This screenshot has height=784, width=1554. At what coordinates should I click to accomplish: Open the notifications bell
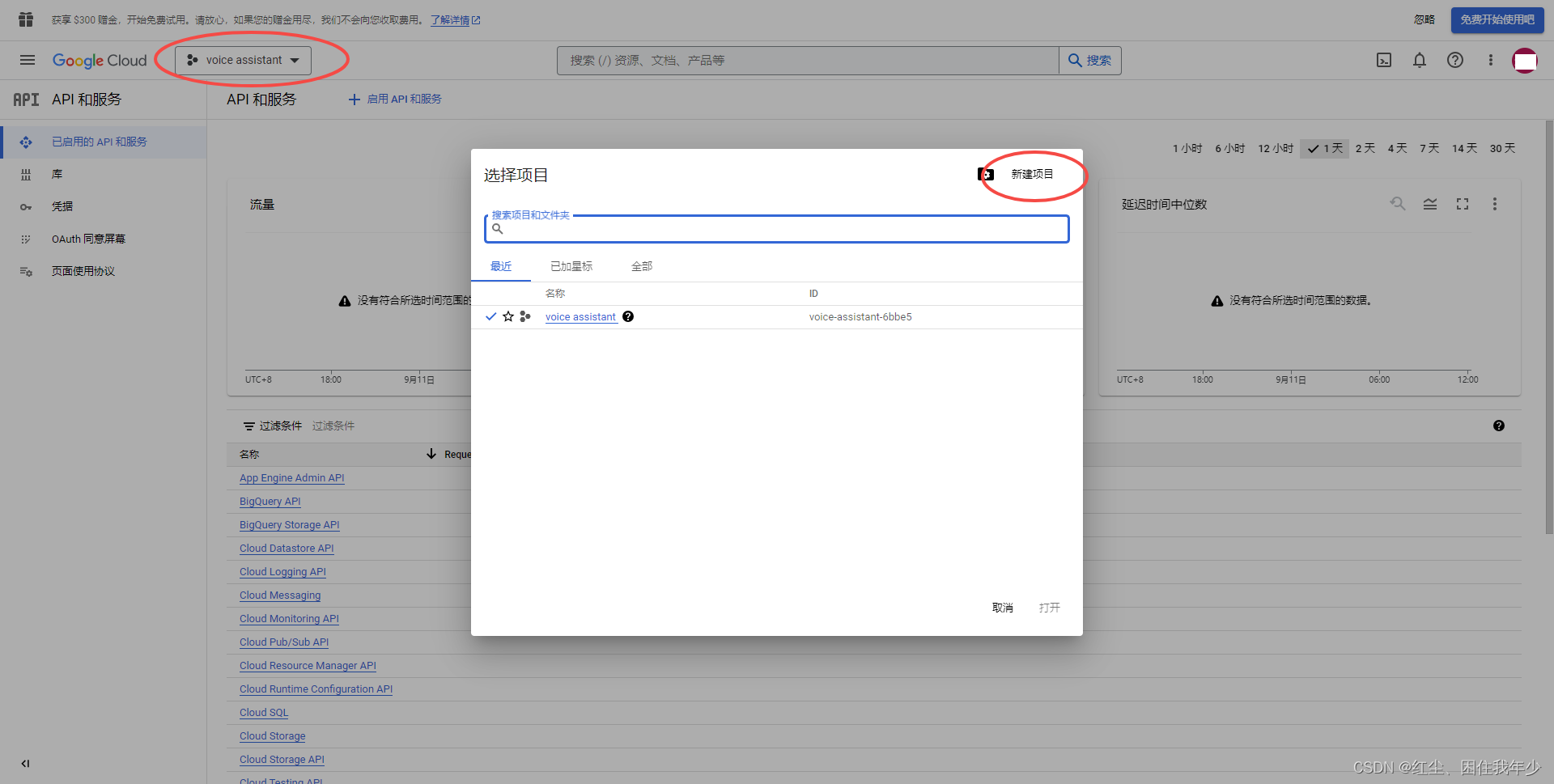(x=1420, y=60)
